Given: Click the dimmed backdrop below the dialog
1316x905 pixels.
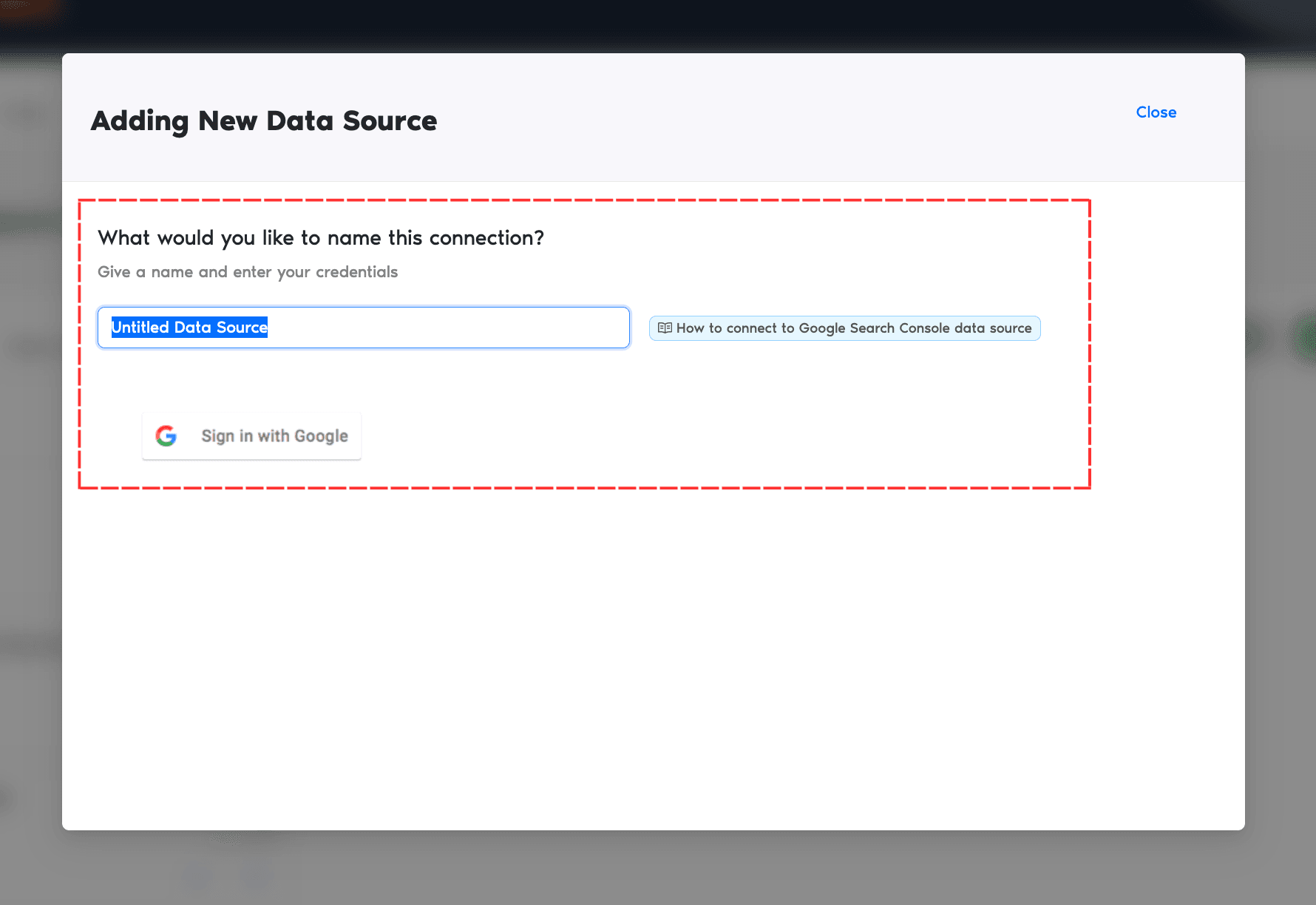Looking at the screenshot, I should pos(658,869).
